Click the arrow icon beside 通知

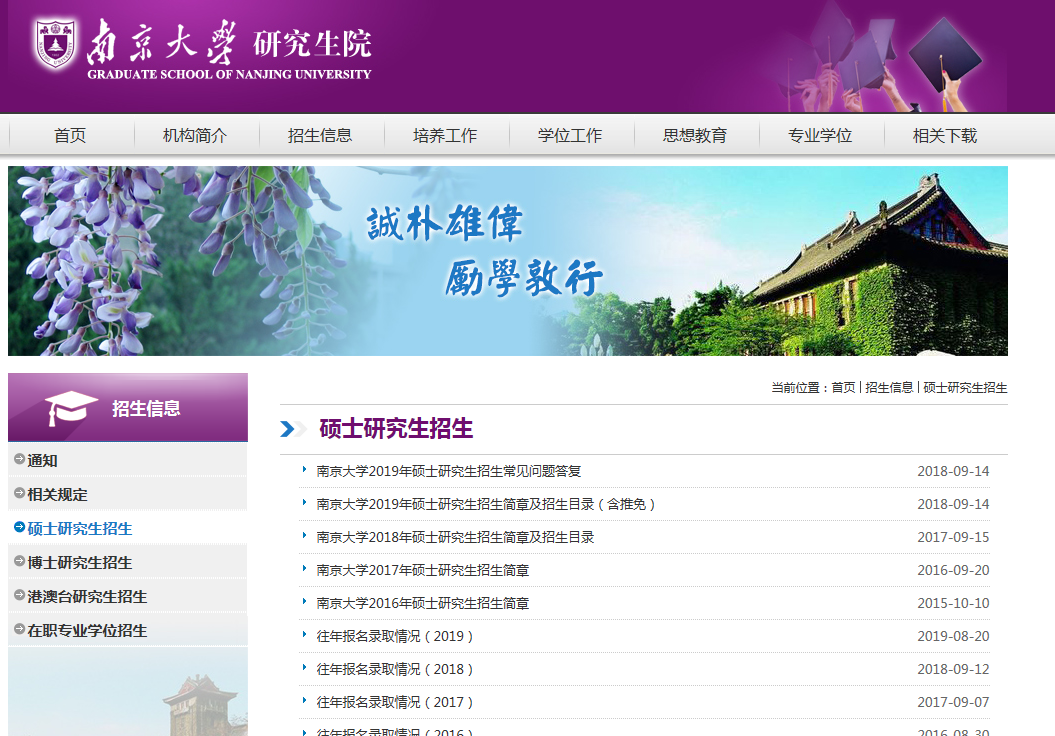[19, 460]
